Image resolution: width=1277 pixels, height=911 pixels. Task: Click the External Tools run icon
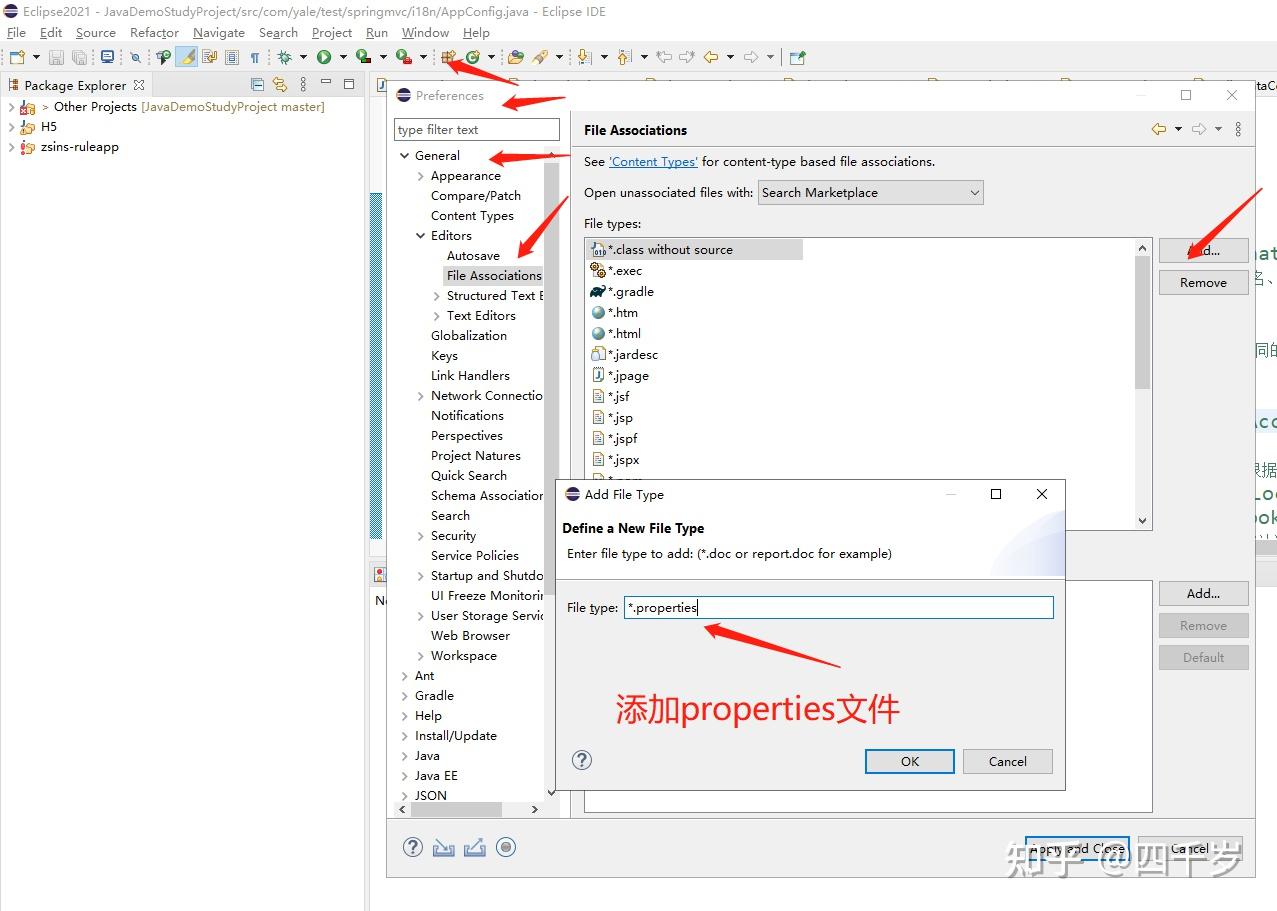pyautogui.click(x=403, y=57)
